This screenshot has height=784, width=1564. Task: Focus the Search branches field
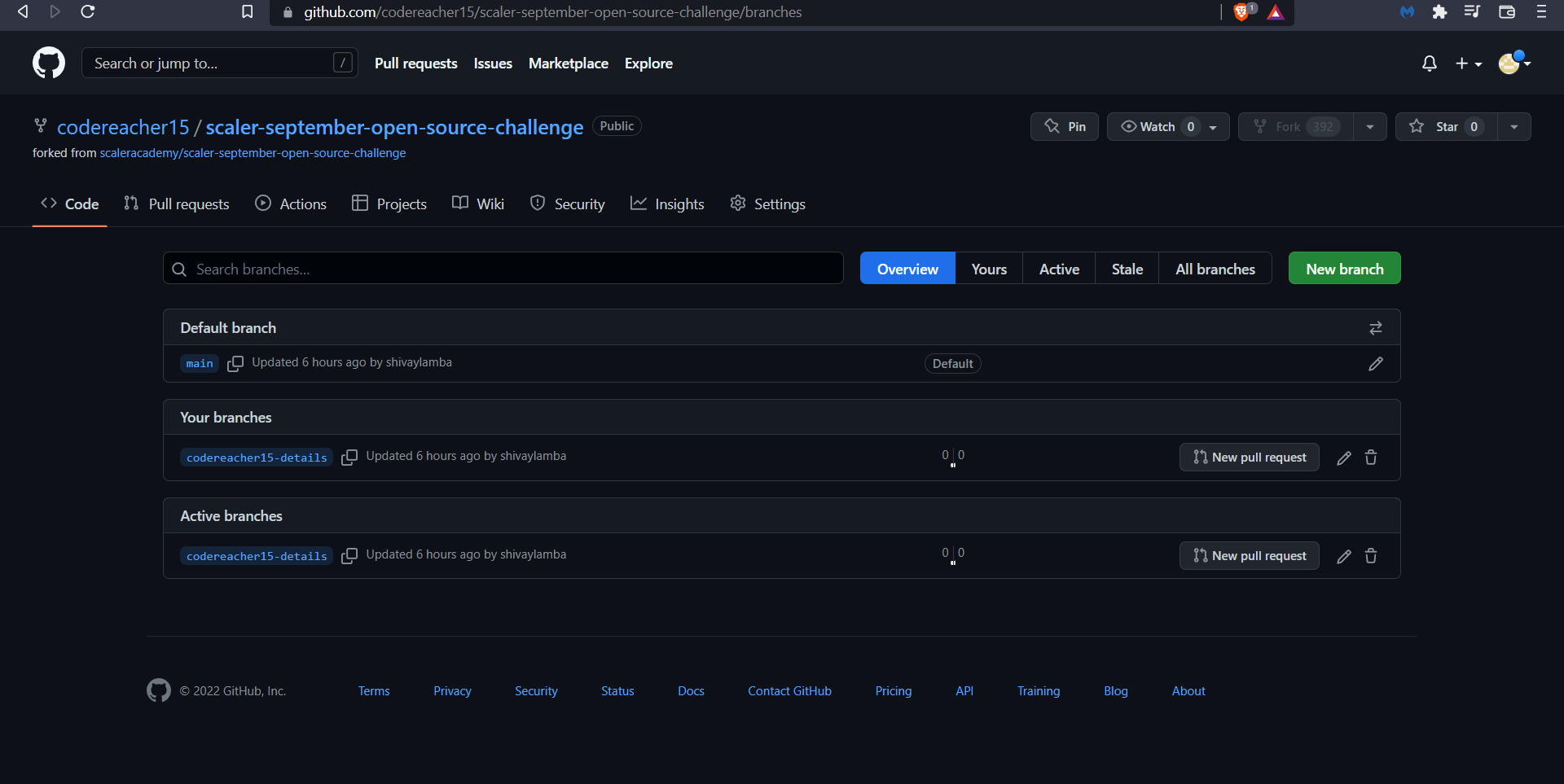[x=503, y=269]
